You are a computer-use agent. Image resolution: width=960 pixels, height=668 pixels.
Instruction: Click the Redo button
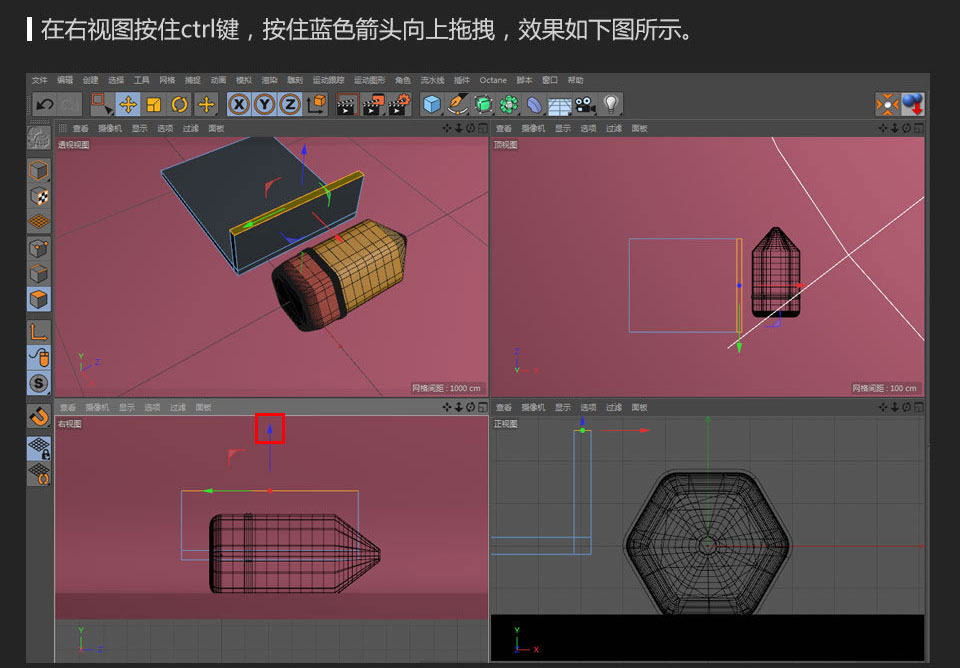click(70, 104)
